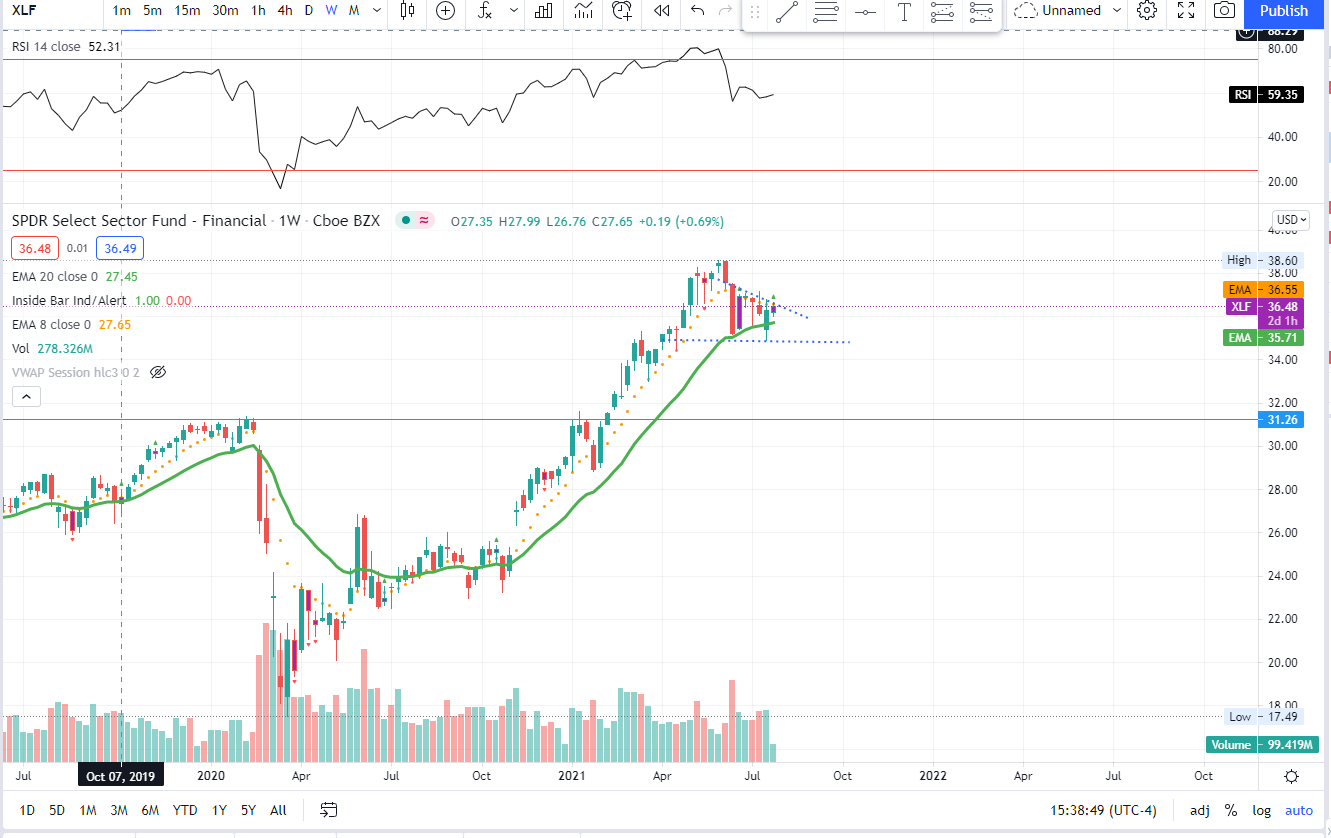Select the 5D date range
The image size is (1331, 838).
pos(57,810)
